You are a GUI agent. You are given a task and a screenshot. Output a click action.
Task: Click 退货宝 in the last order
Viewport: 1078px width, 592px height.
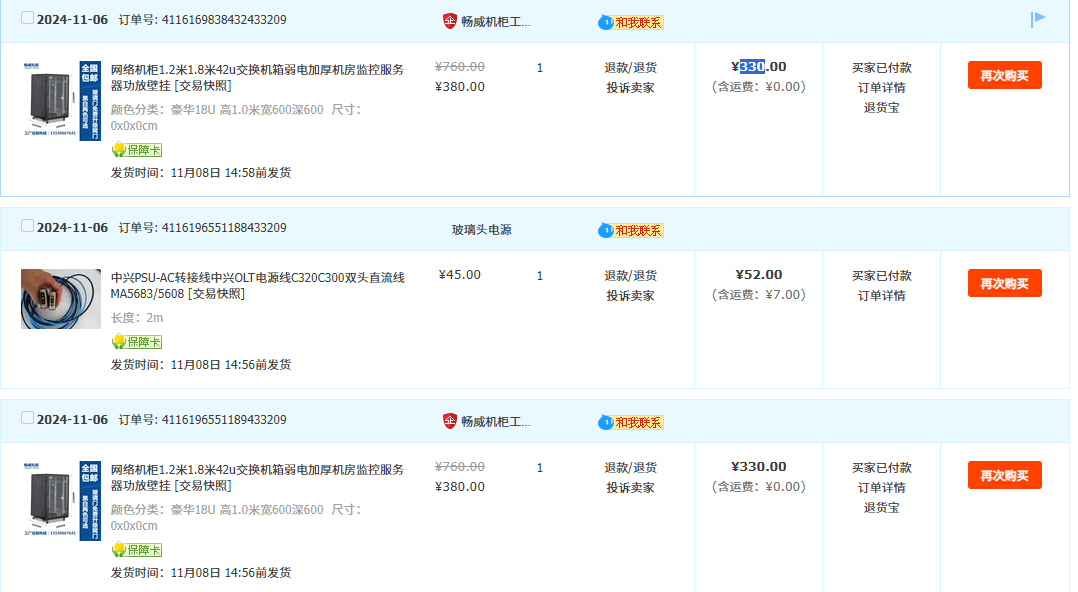[881, 507]
